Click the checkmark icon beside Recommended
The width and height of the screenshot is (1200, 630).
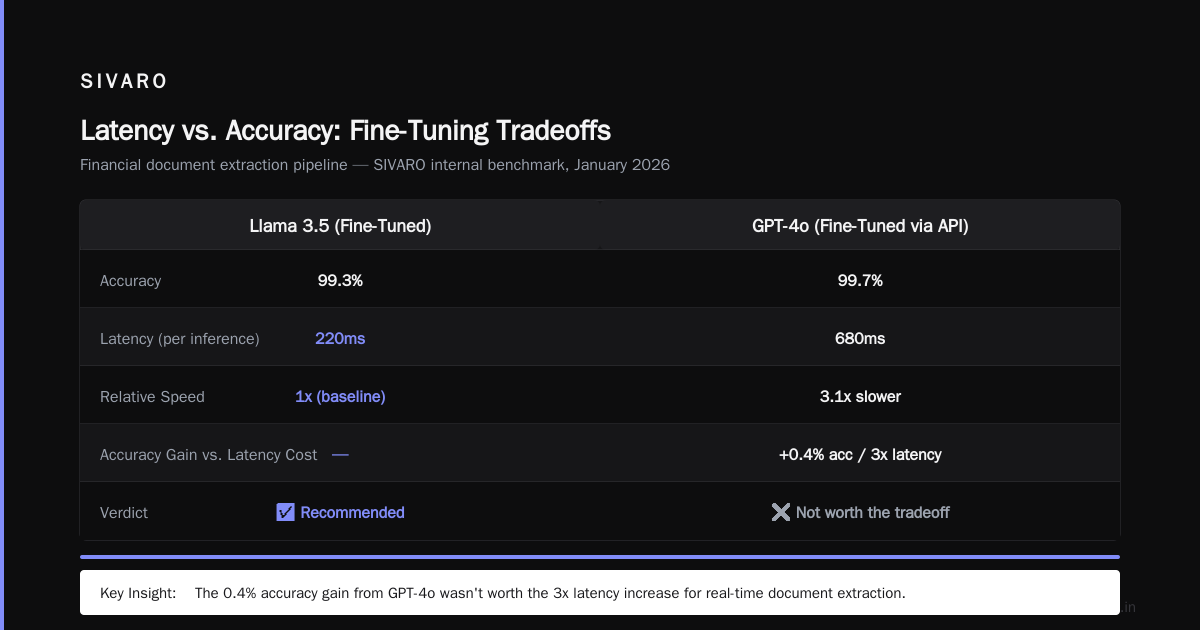[285, 512]
